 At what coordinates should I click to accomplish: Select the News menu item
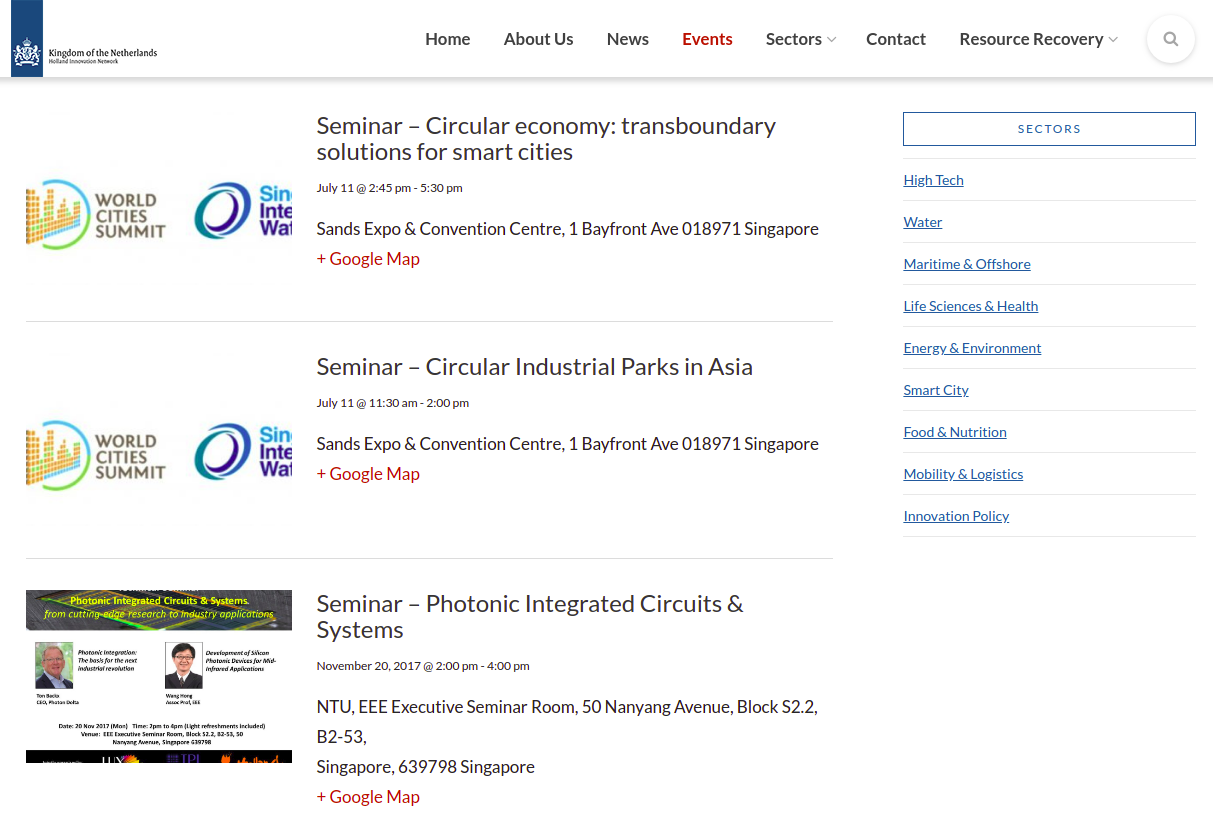[x=628, y=39]
